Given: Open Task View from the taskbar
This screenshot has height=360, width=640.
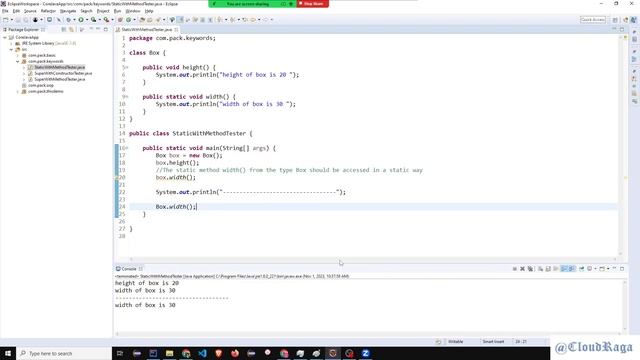Looking at the screenshot, I should (x=120, y=353).
